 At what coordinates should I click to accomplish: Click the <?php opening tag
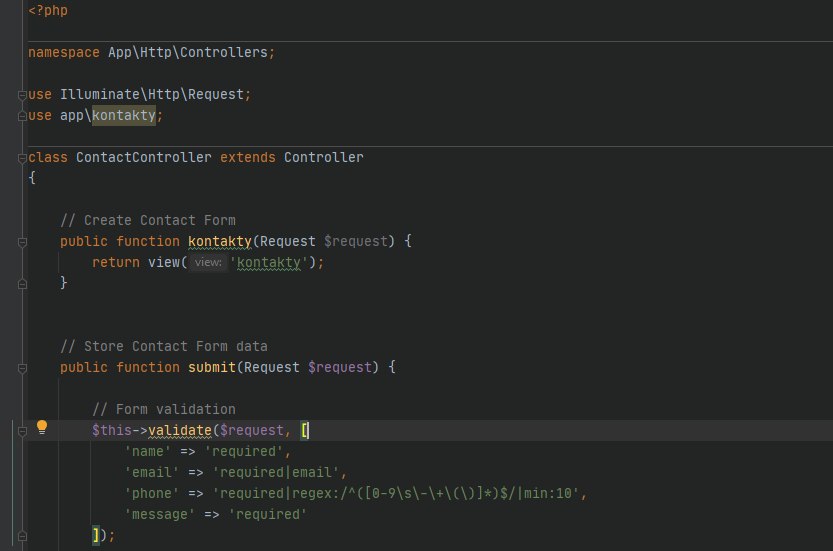coord(48,11)
